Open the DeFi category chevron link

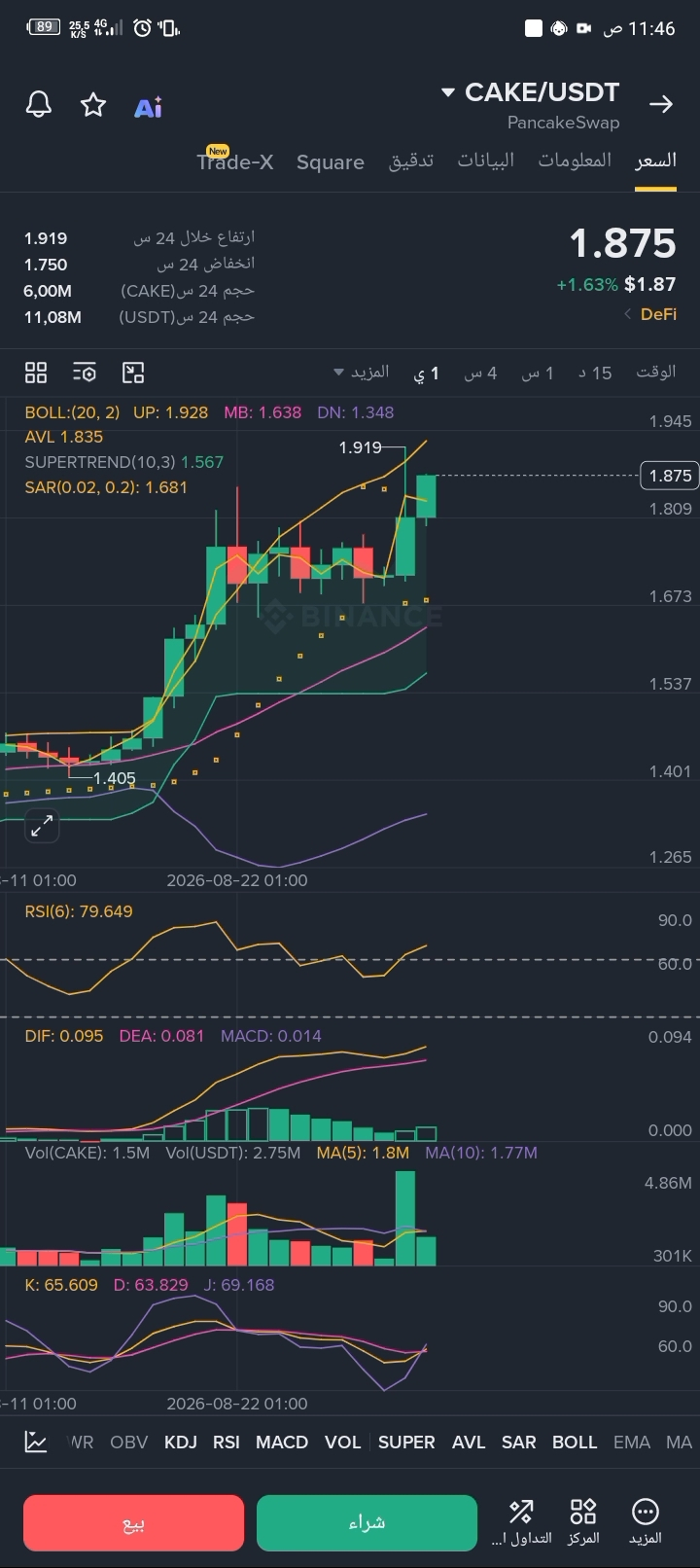click(650, 314)
